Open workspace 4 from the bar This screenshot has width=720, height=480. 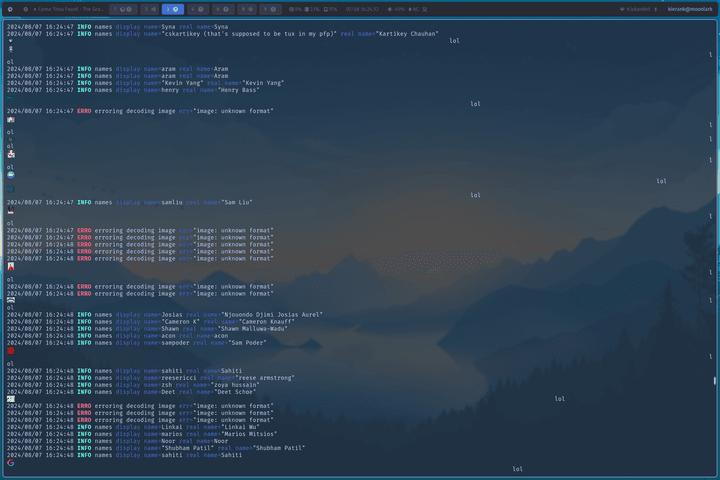(x=197, y=9)
